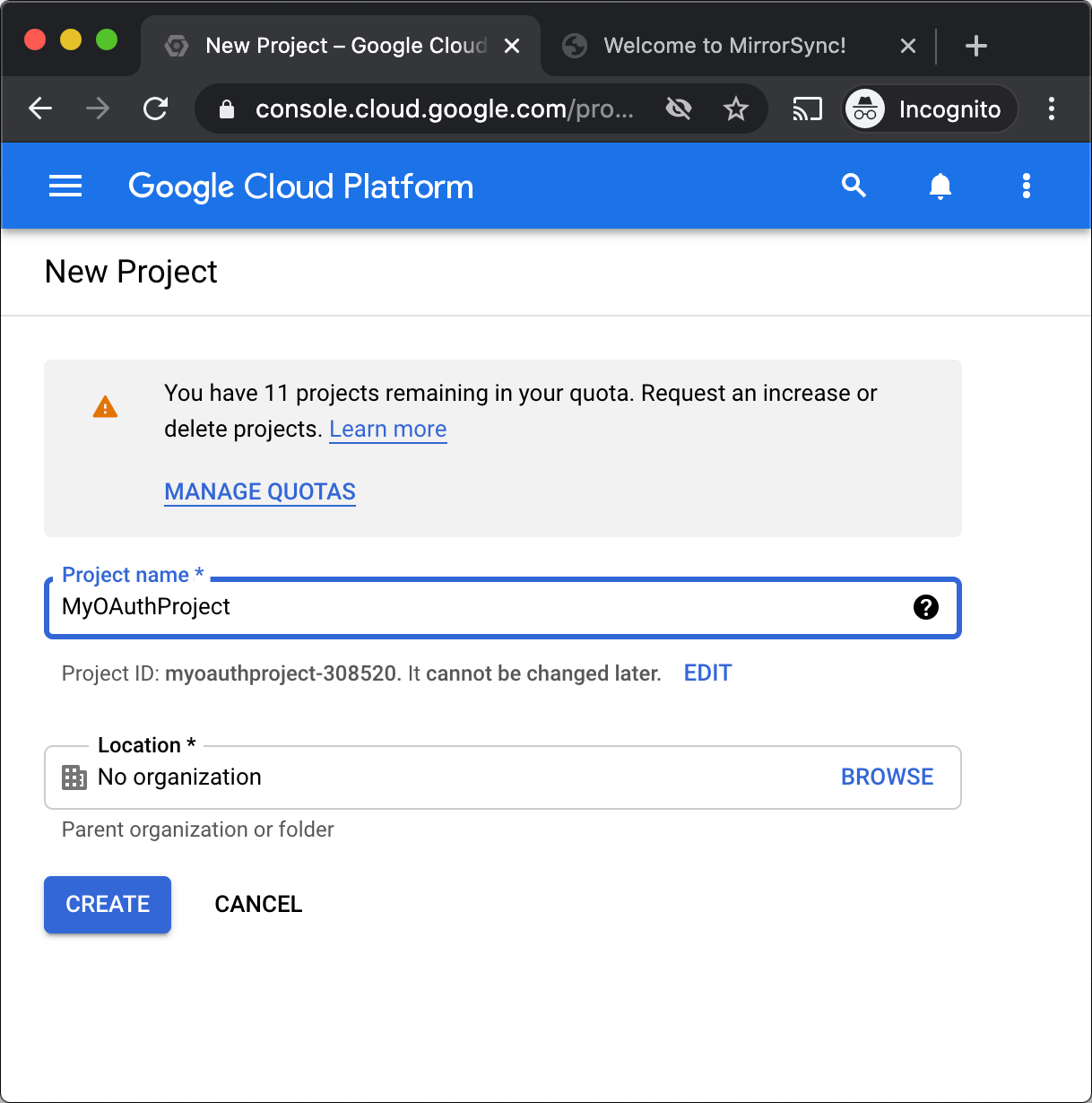Click the CREATE button

pos(108,904)
